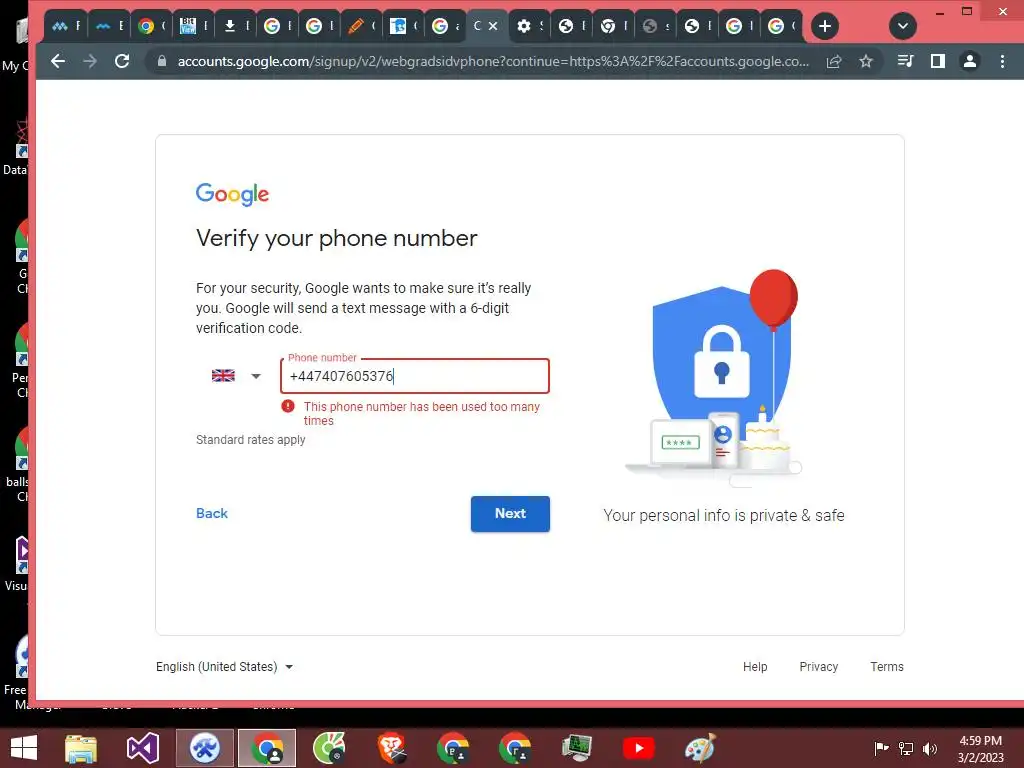Open Chrome's three-dot menu

tap(1002, 61)
